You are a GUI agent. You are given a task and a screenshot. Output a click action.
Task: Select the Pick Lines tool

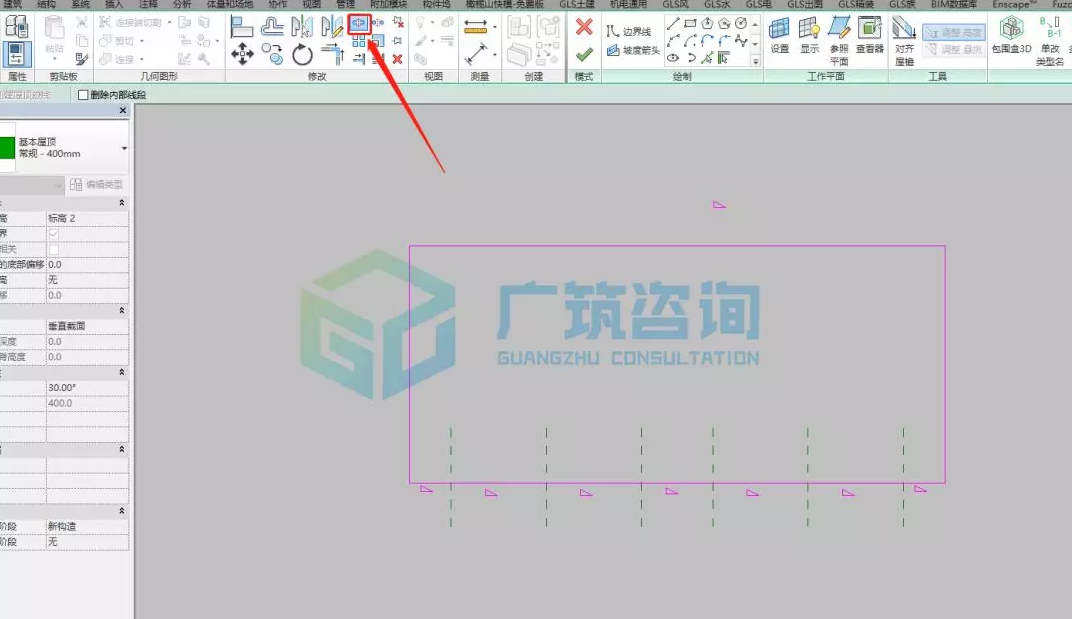click(x=708, y=58)
